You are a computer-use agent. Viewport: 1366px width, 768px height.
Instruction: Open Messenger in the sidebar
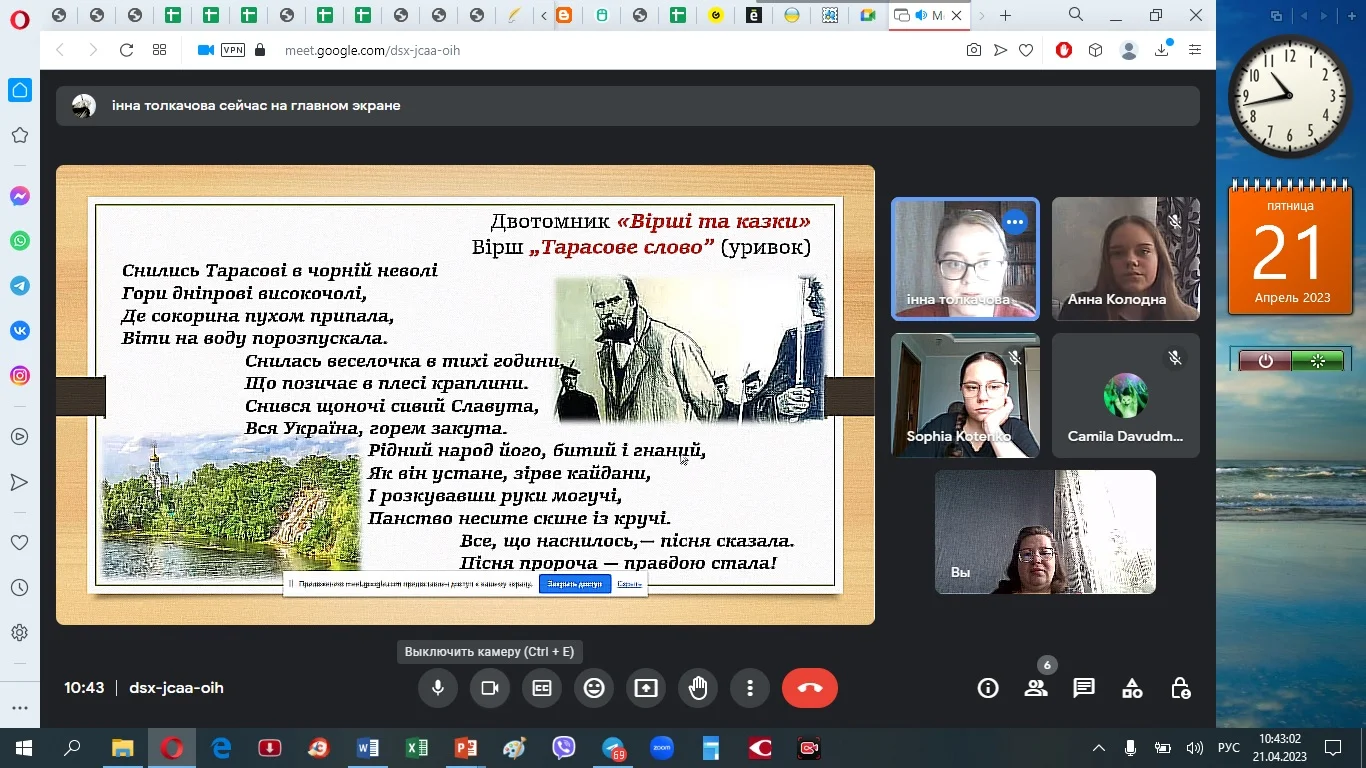(x=19, y=196)
